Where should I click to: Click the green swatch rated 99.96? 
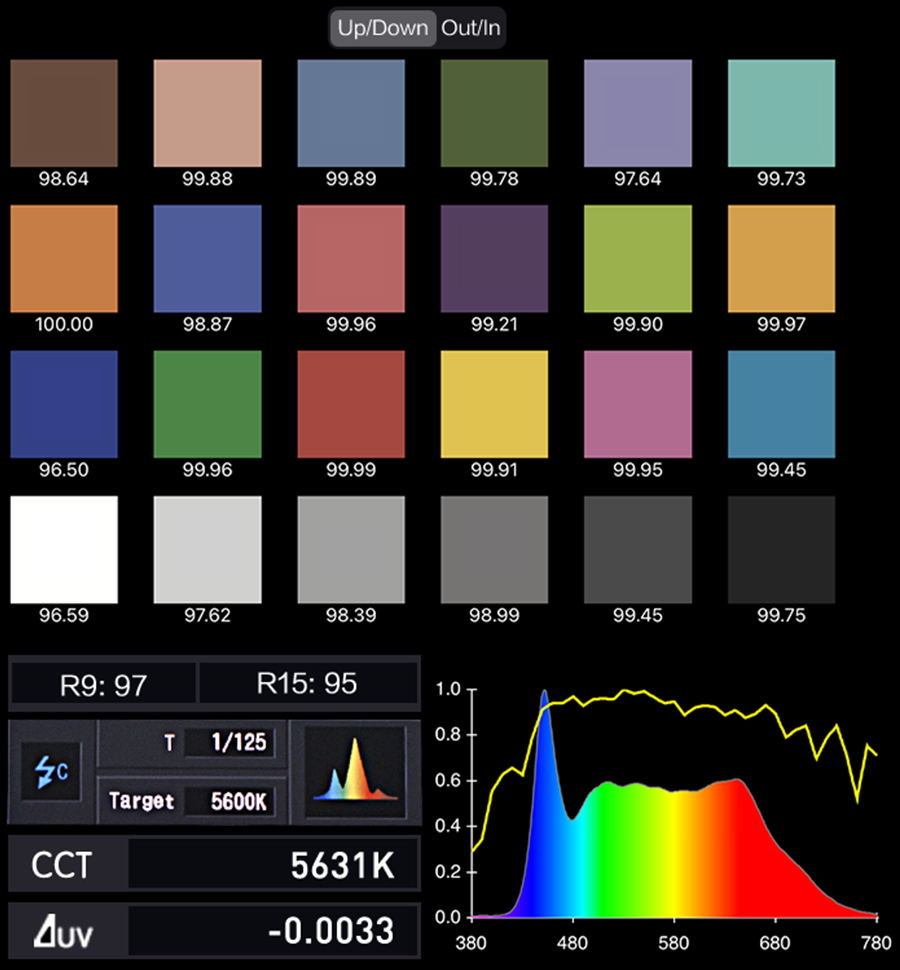tap(207, 404)
